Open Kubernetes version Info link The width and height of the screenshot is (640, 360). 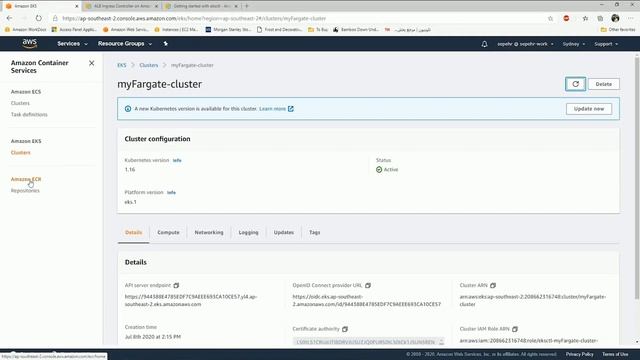coord(177,160)
